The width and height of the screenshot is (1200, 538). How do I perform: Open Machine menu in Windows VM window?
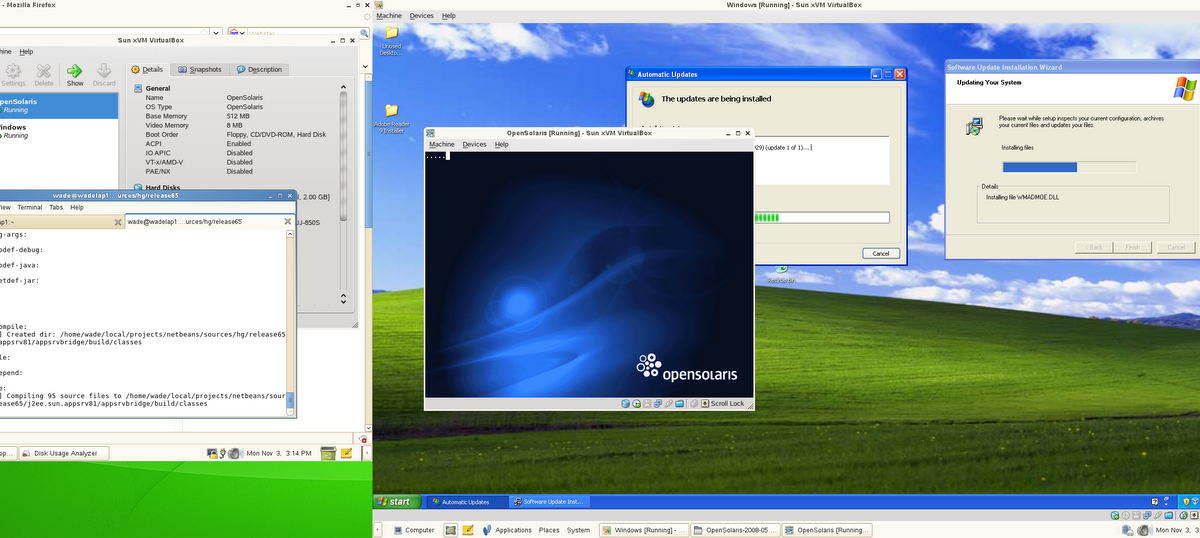[x=389, y=16]
